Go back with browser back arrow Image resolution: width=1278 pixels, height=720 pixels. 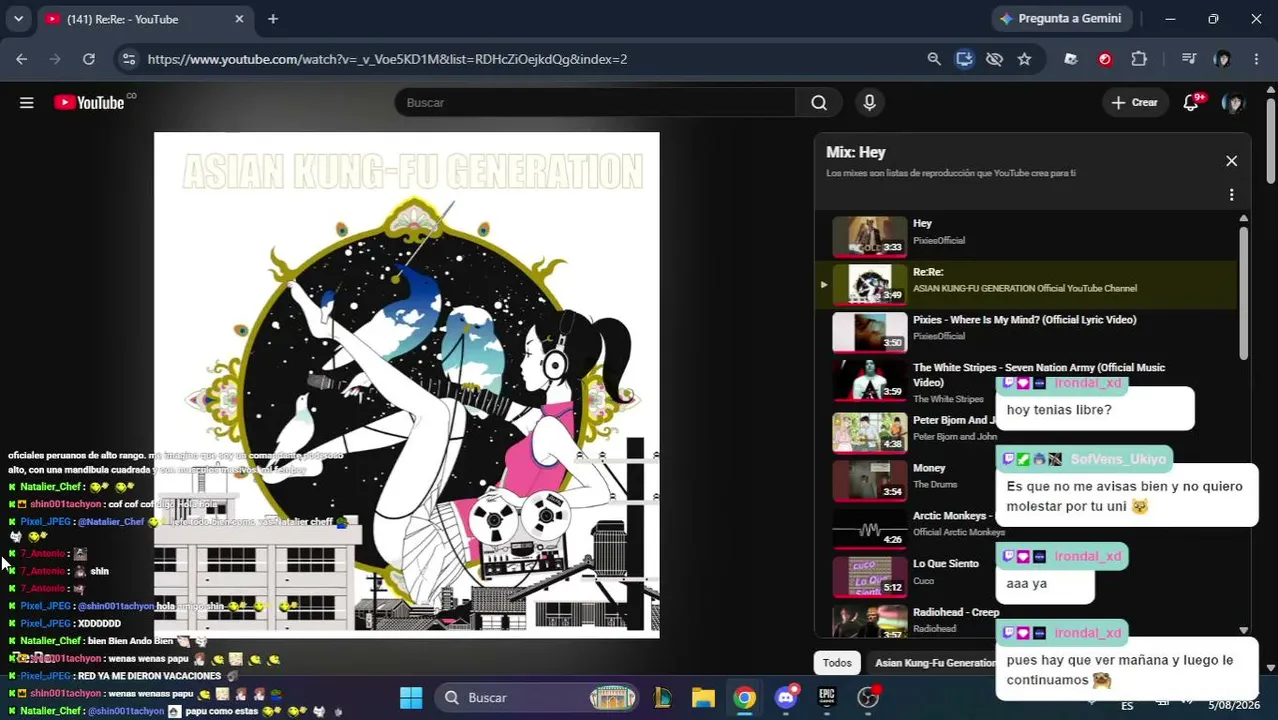(22, 59)
